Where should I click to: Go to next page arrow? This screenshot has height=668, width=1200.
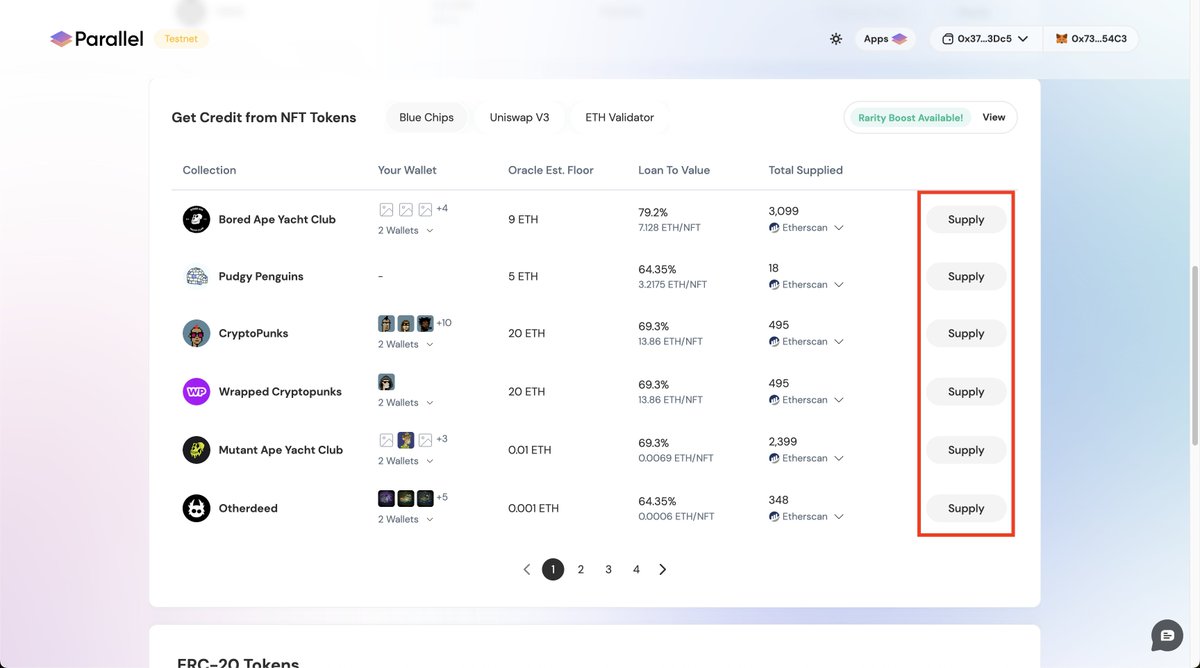tap(662, 569)
